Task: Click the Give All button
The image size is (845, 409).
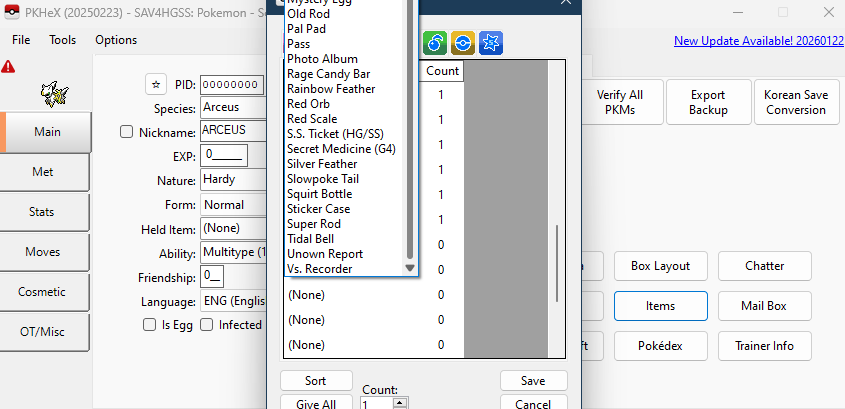Action: (316, 403)
